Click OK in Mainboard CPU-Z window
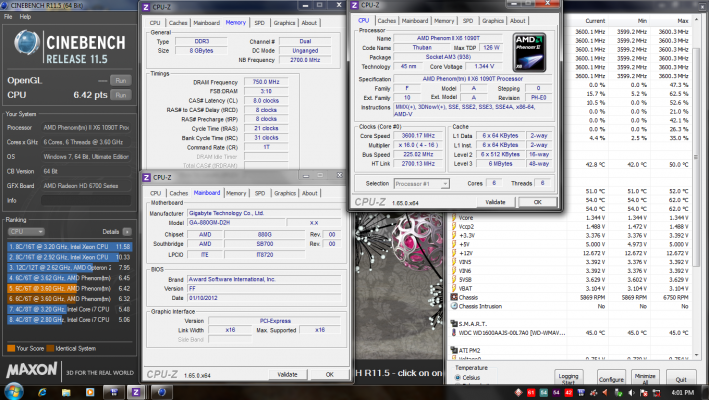 coord(329,375)
